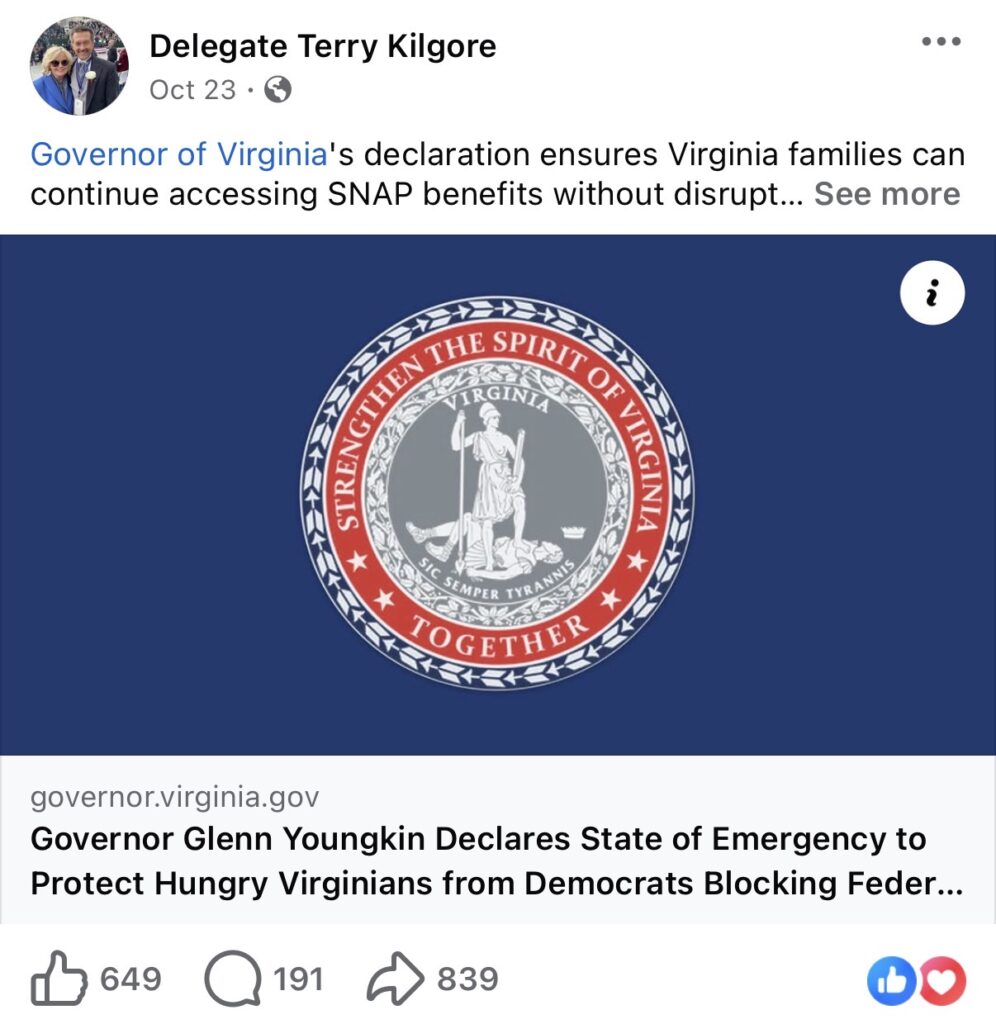
Task: Click the globe public audience icon
Action: click(279, 90)
